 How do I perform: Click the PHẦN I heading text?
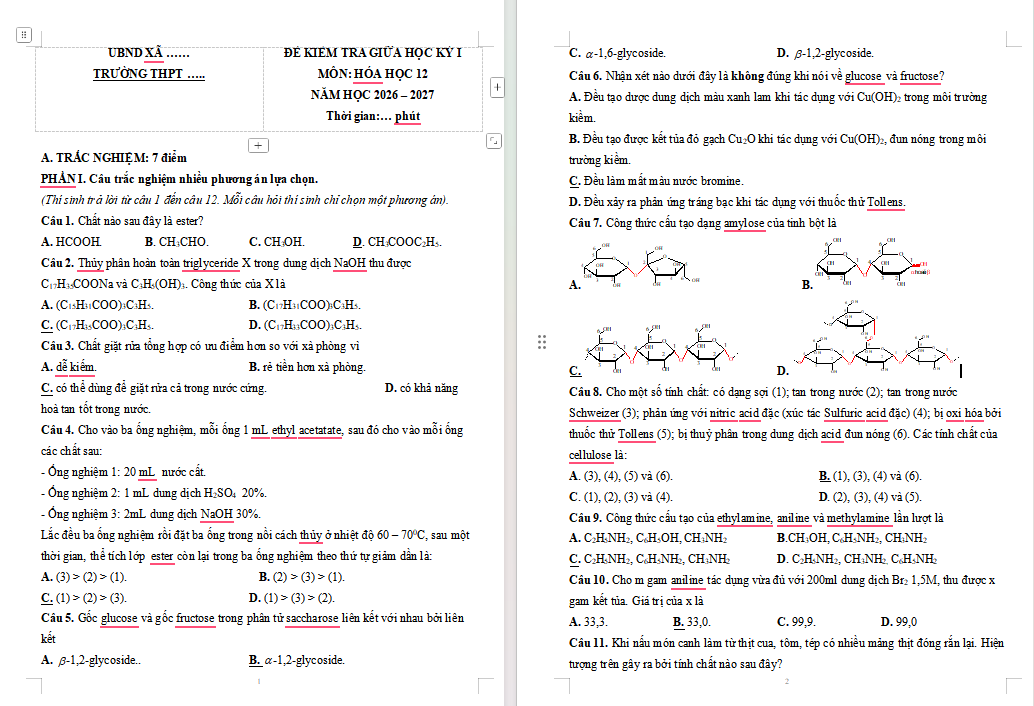pos(179,179)
